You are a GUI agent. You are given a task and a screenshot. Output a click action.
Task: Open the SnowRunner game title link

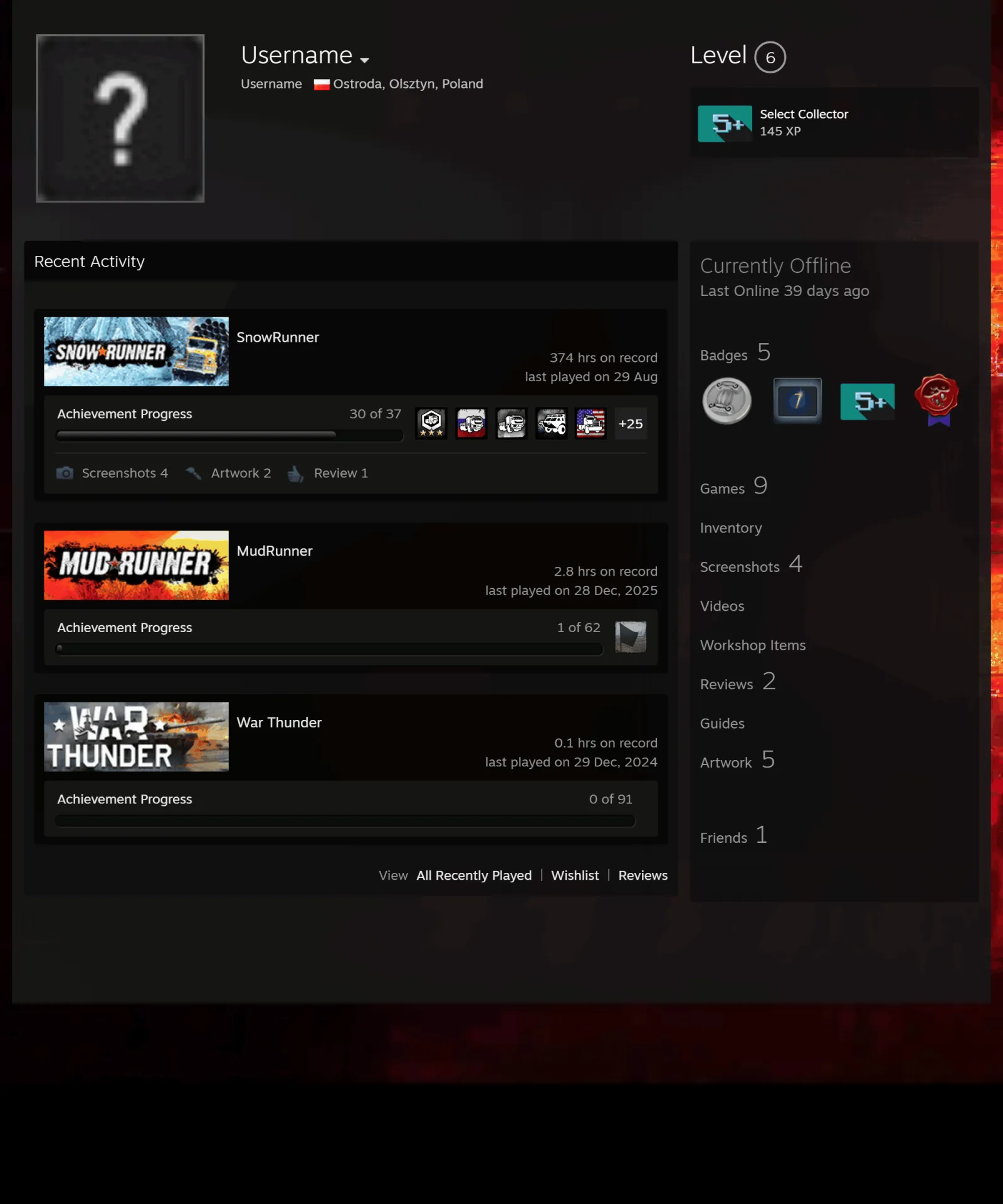(x=278, y=337)
